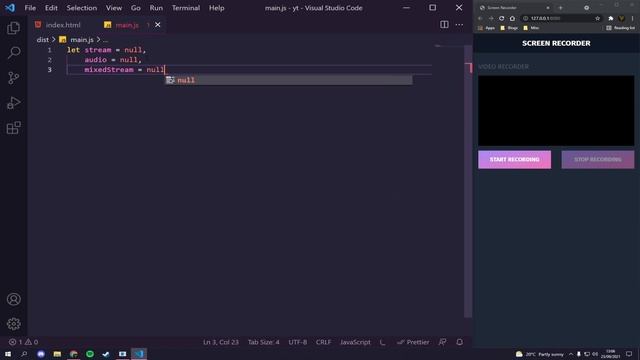640x360 pixels.
Task: Go forward in the browser
Action: click(x=491, y=18)
